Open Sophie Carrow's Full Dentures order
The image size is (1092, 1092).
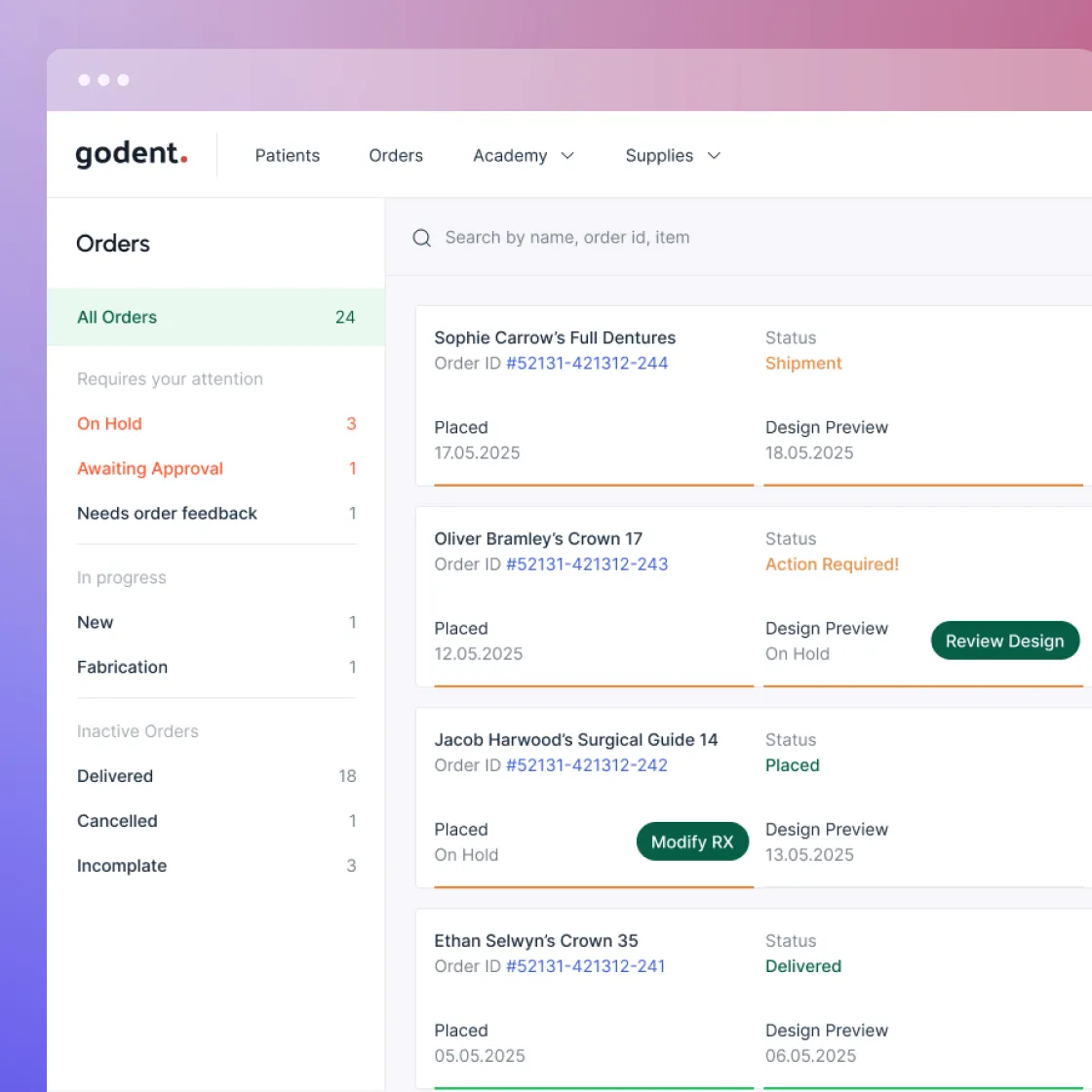point(555,337)
